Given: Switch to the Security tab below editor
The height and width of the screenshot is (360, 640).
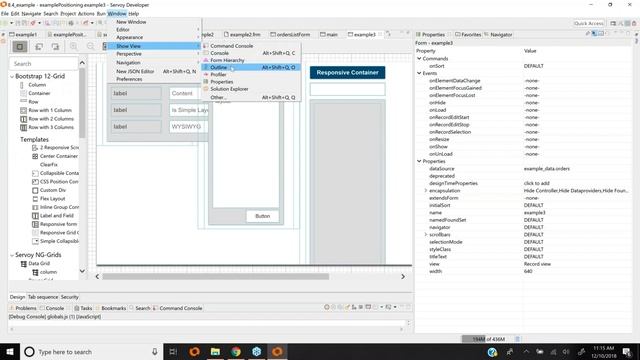Looking at the screenshot, I should 69,297.
